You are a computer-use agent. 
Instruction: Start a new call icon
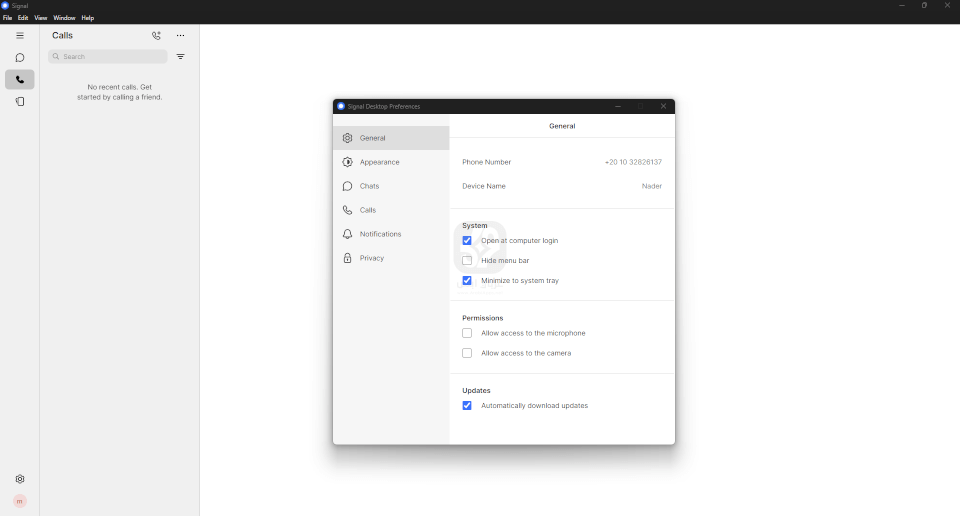click(x=156, y=36)
